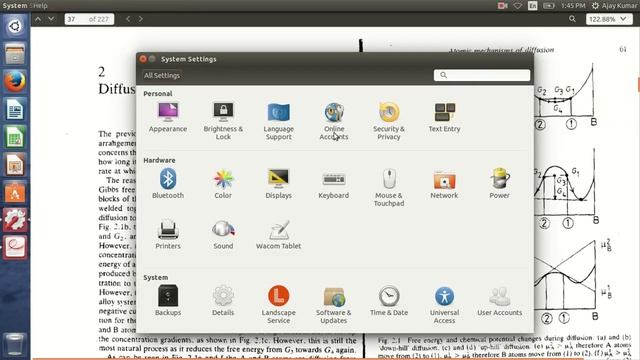Open User Accounts settings

[500, 301]
